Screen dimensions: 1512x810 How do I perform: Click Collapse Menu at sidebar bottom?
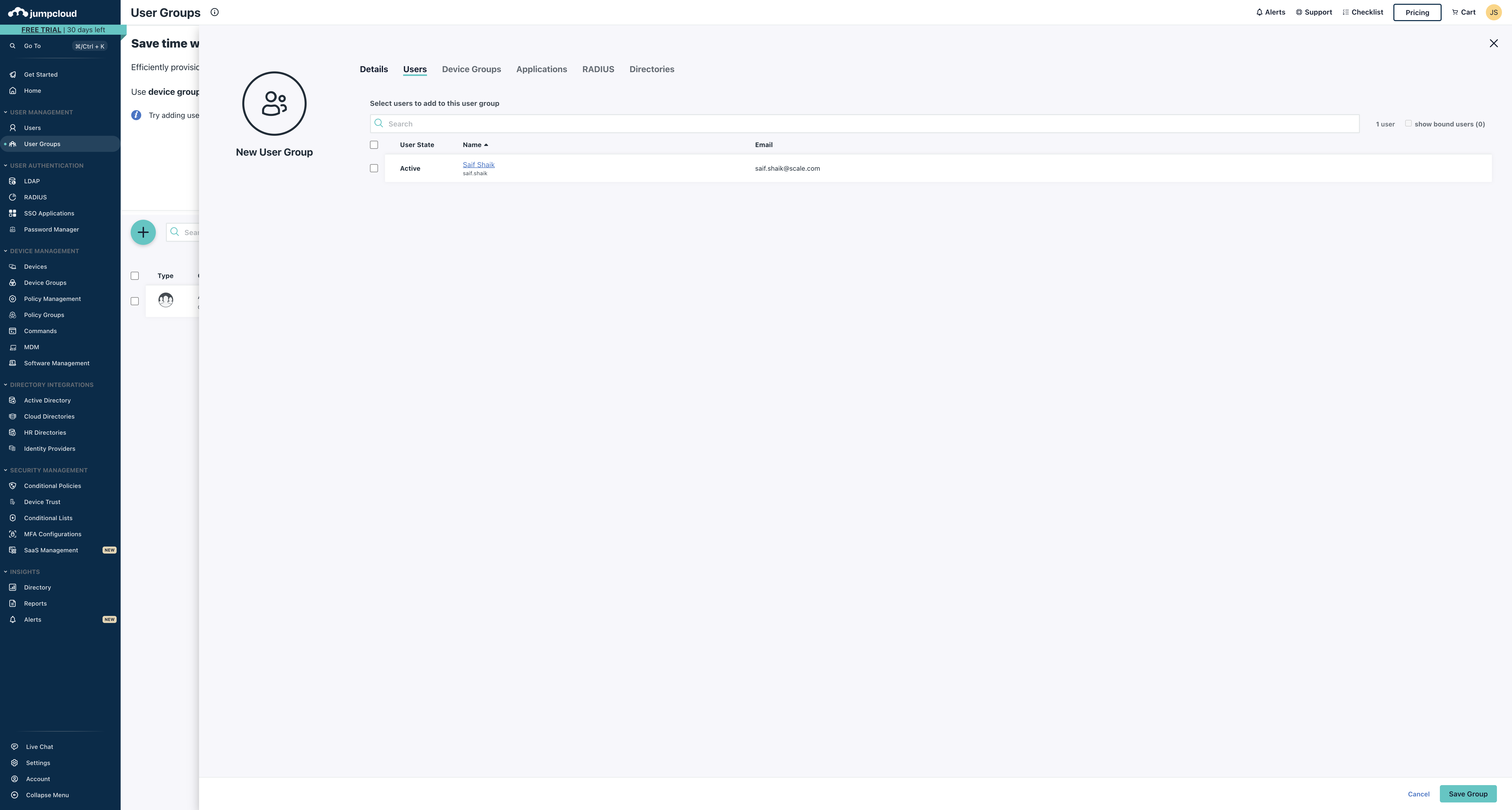(47, 795)
